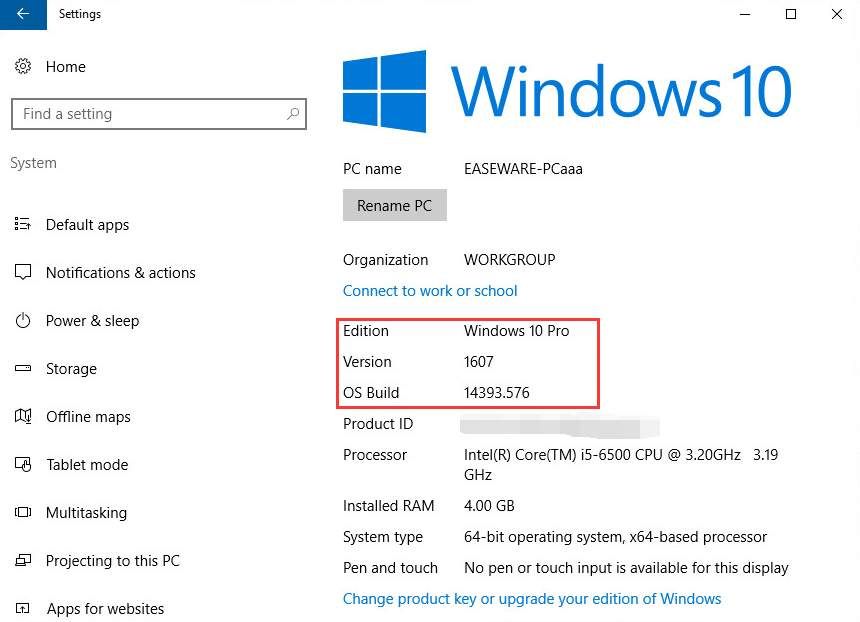Click the Notifications & actions icon
Image resolution: width=860 pixels, height=622 pixels.
click(23, 273)
